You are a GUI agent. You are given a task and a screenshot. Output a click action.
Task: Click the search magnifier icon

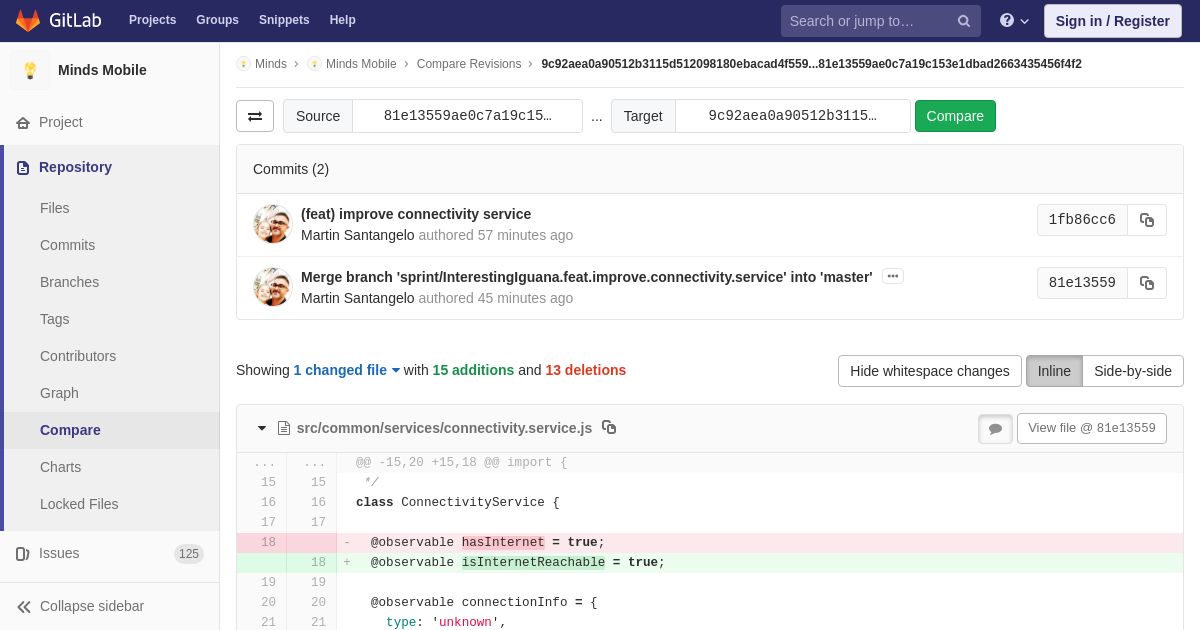tap(964, 21)
